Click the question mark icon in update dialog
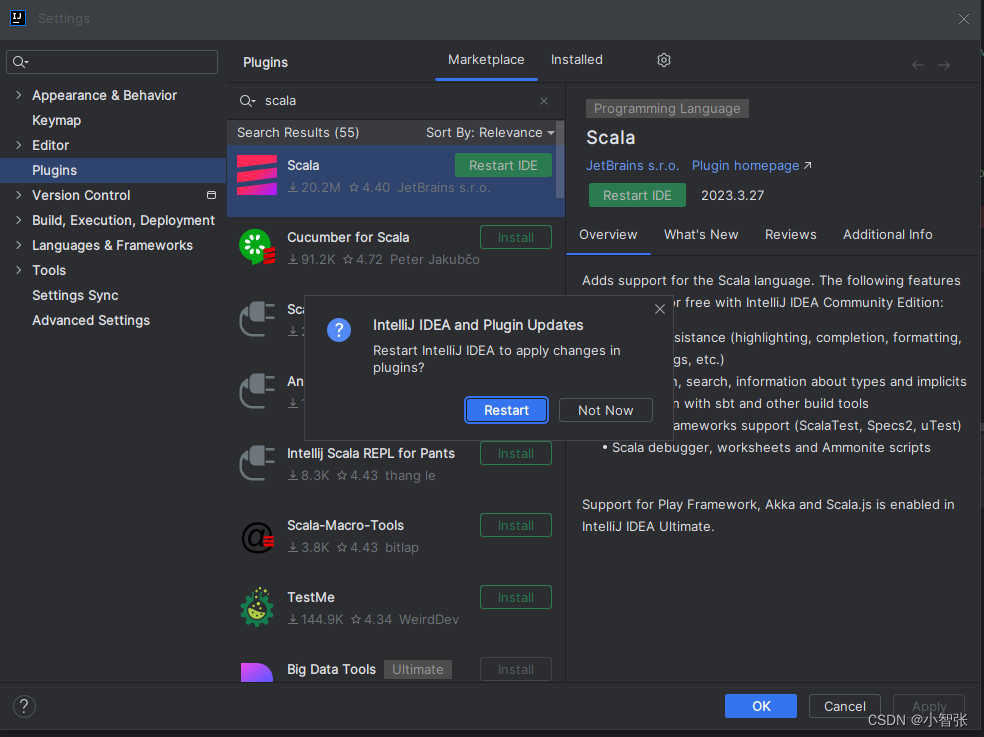984x737 pixels. tap(339, 330)
